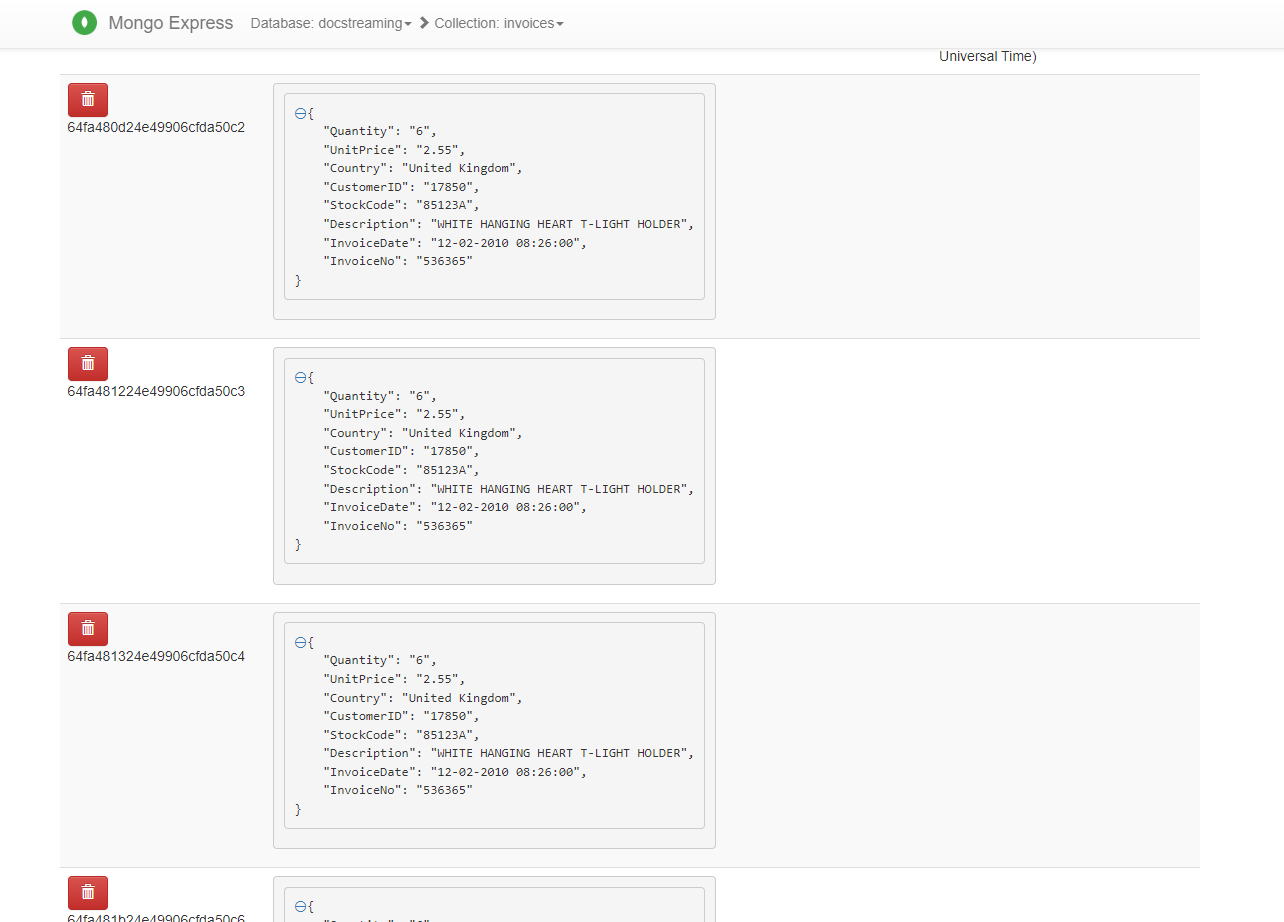Viewport: 1284px width, 922px height.
Task: Open document 64fa481224e49906cfda50c3 via its ID link
Action: point(156,390)
